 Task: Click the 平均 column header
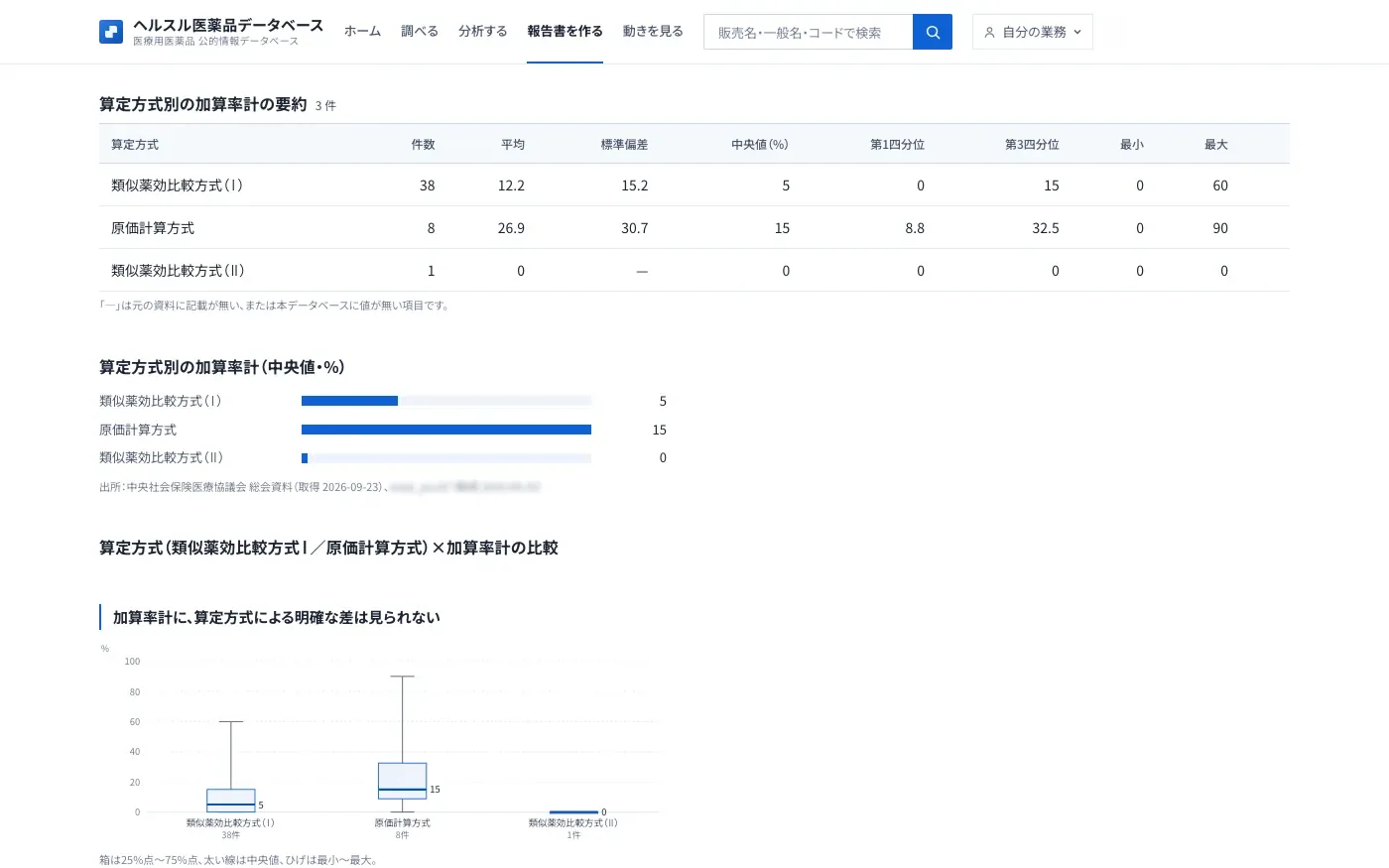513,145
